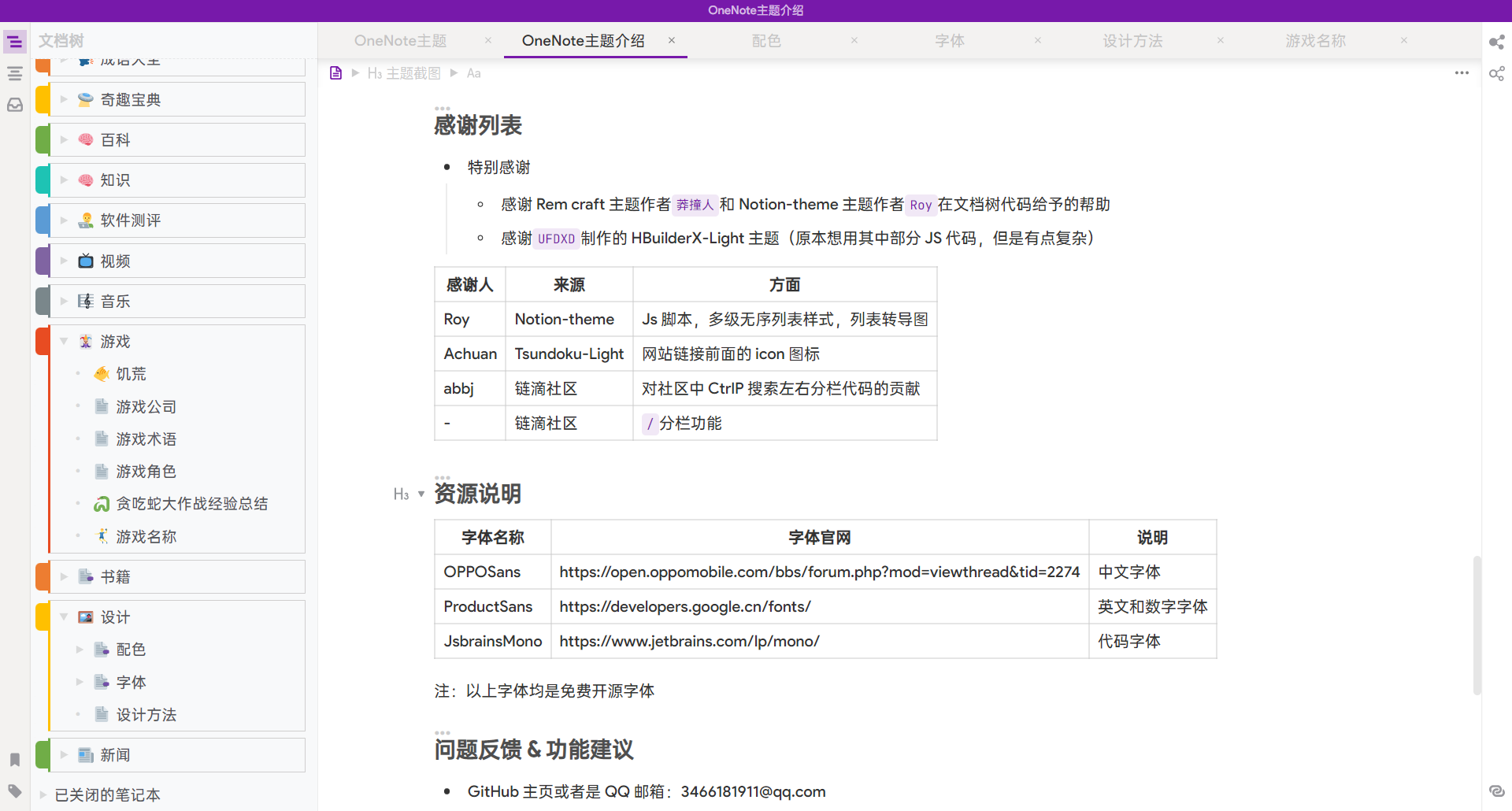The height and width of the screenshot is (811, 1512).
Task: Open the graph view icon at top right
Action: point(1496,42)
